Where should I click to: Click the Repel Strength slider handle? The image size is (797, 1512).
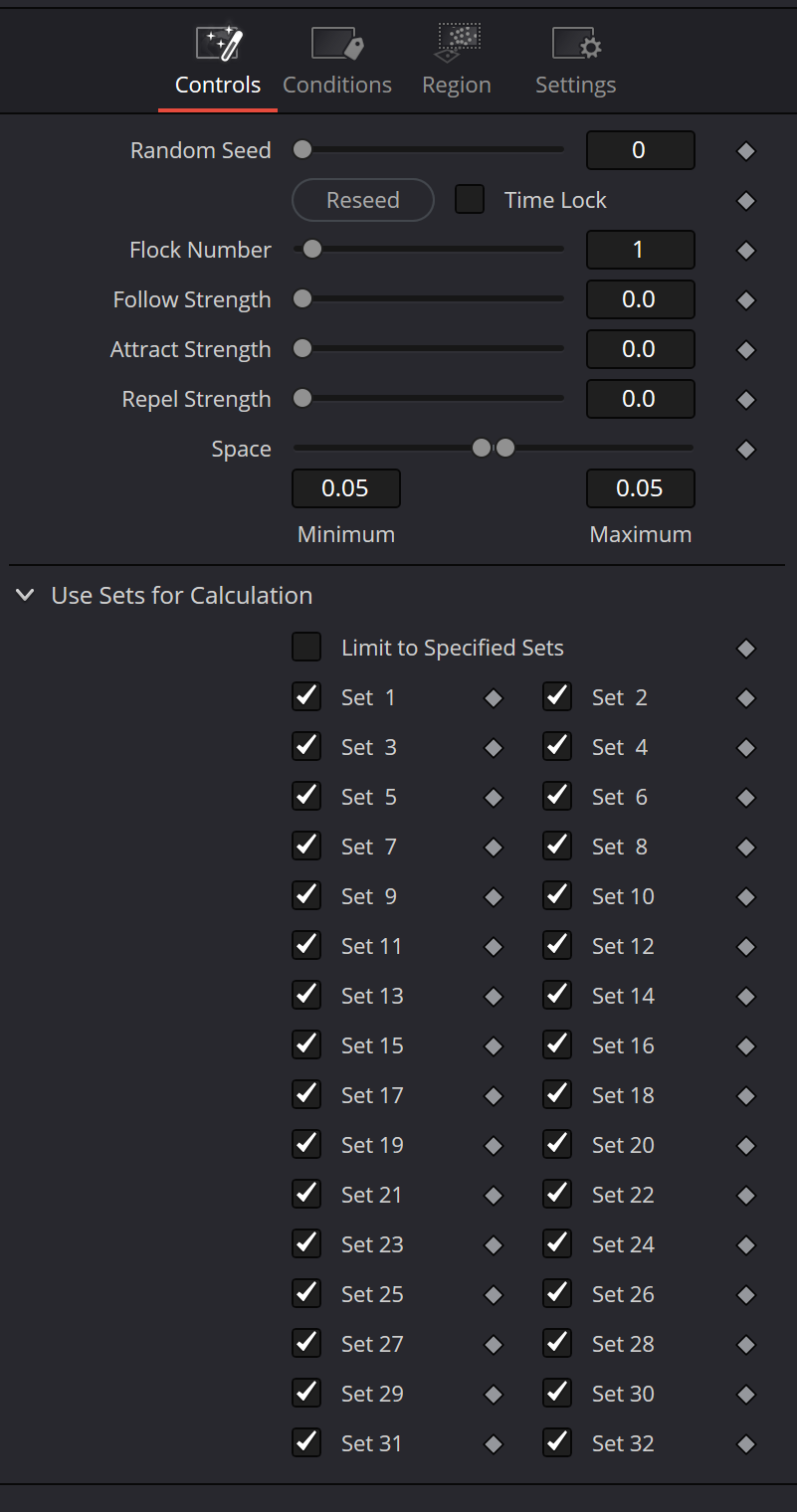(302, 399)
